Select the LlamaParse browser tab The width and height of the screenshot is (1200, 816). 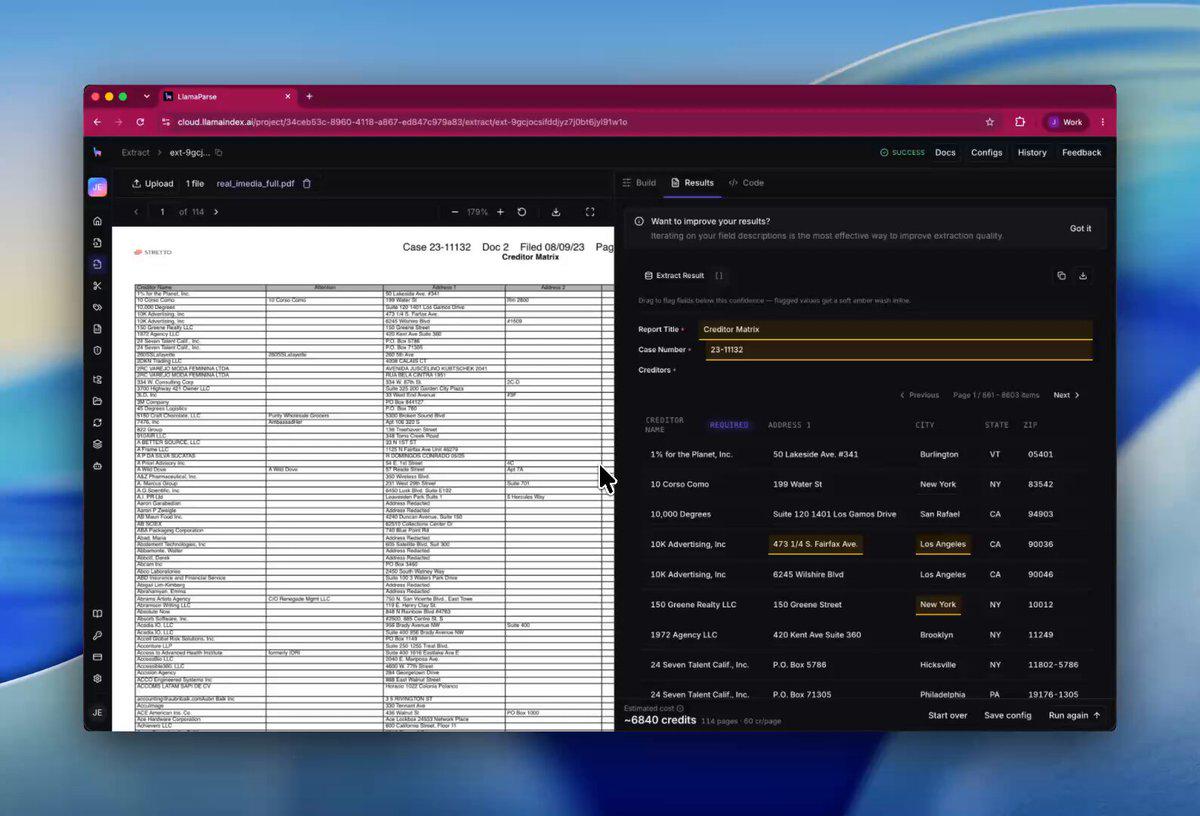click(228, 97)
